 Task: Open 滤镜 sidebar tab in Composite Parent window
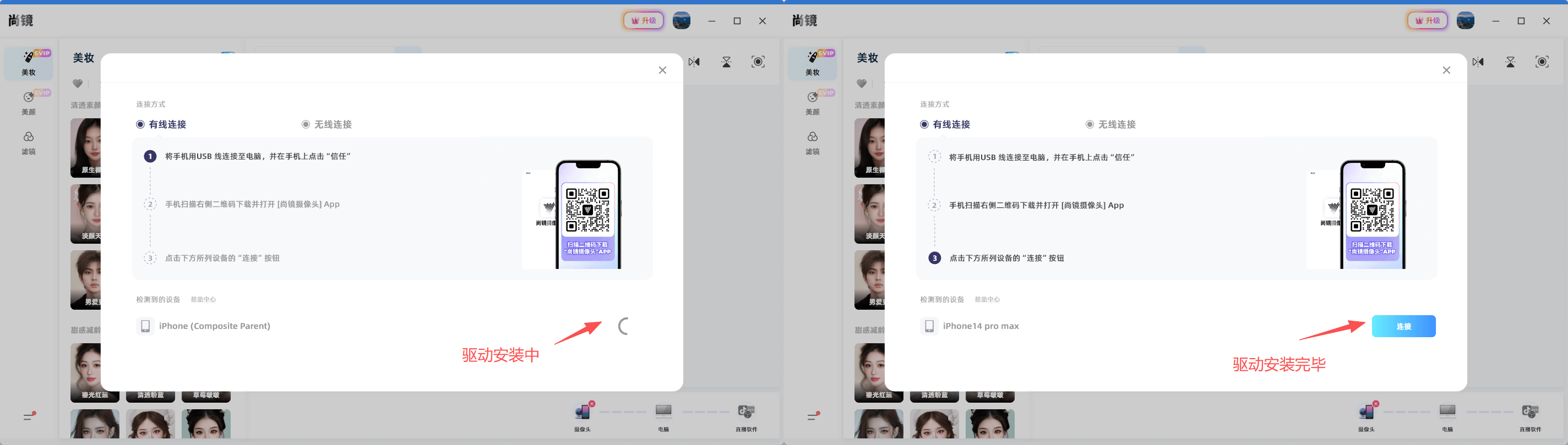coord(29,143)
